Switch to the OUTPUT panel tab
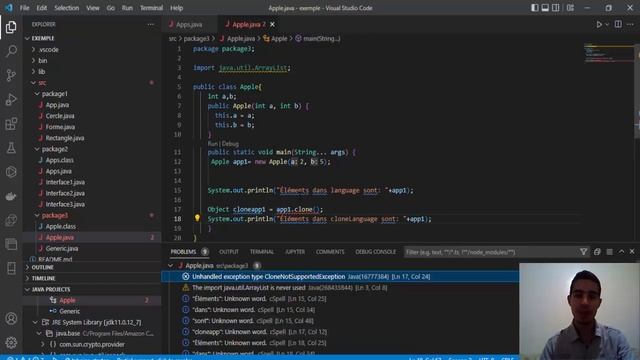The height and width of the screenshot is (360, 640). [229, 252]
